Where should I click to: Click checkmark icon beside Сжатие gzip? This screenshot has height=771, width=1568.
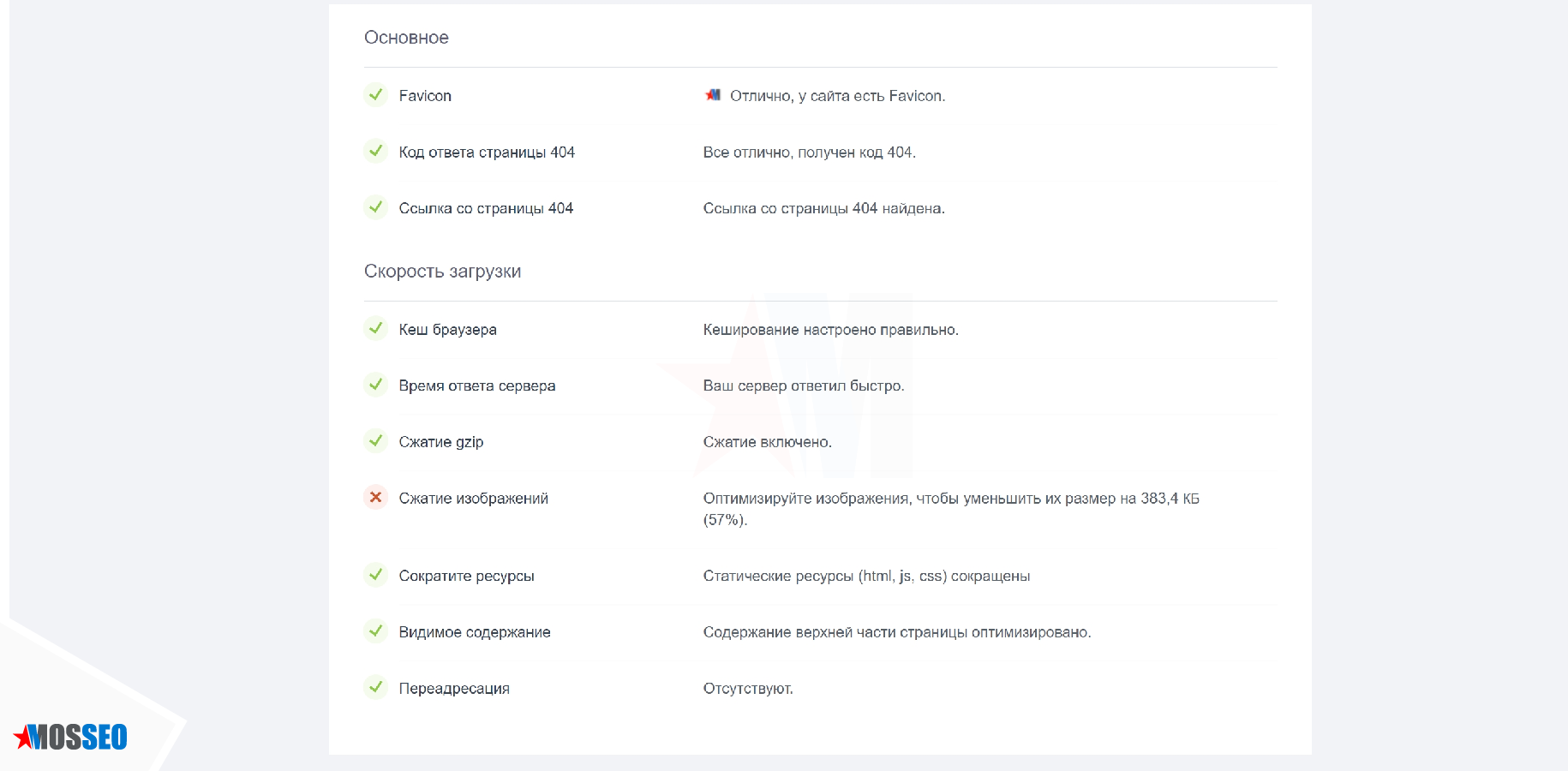point(375,441)
